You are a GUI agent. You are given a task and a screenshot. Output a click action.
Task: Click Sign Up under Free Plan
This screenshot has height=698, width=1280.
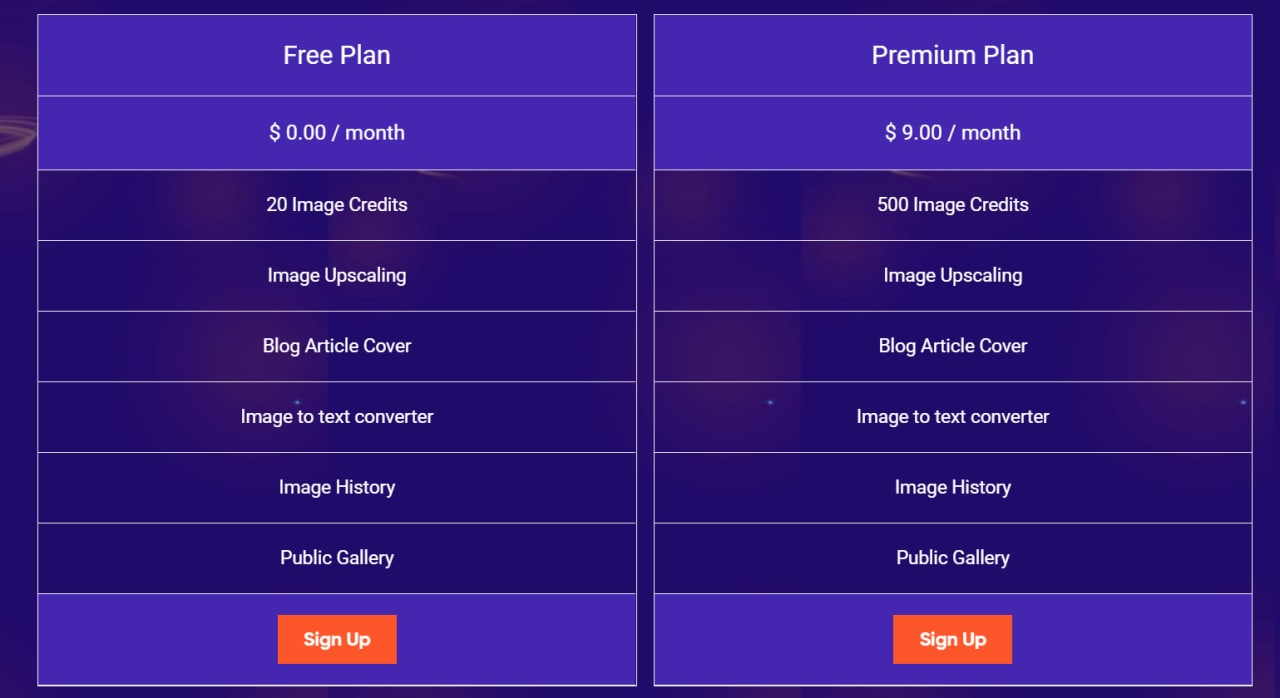(337, 639)
